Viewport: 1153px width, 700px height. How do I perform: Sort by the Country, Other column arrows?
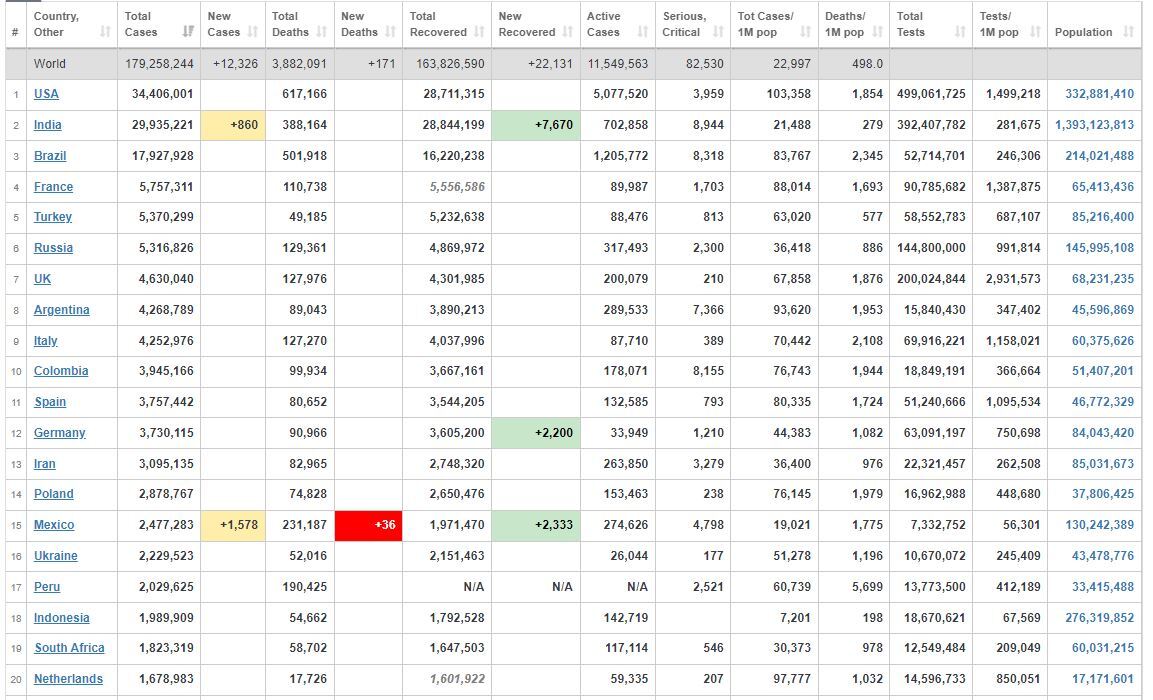coord(105,32)
